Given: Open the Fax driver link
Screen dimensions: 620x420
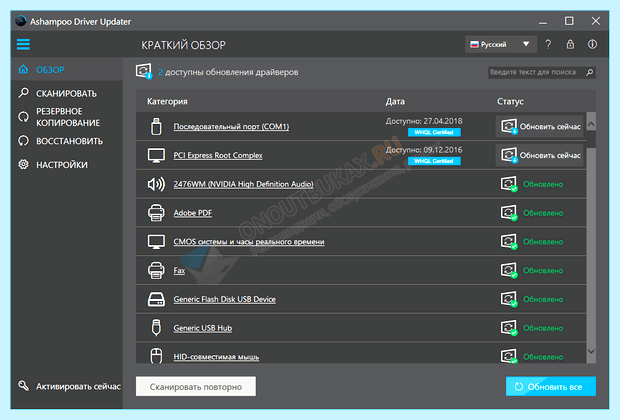Looking at the screenshot, I should pyautogui.click(x=179, y=271).
